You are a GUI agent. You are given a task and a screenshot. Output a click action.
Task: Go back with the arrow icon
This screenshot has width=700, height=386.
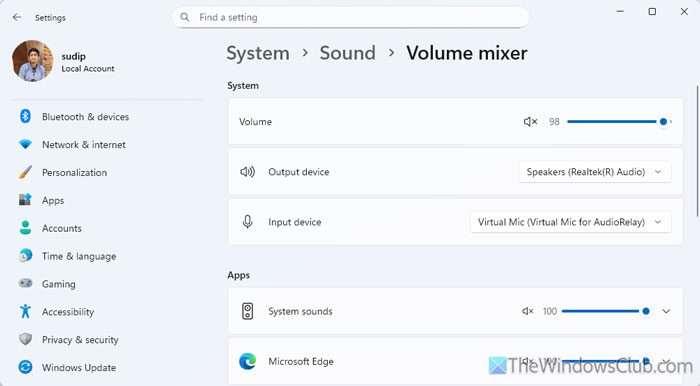pos(17,17)
